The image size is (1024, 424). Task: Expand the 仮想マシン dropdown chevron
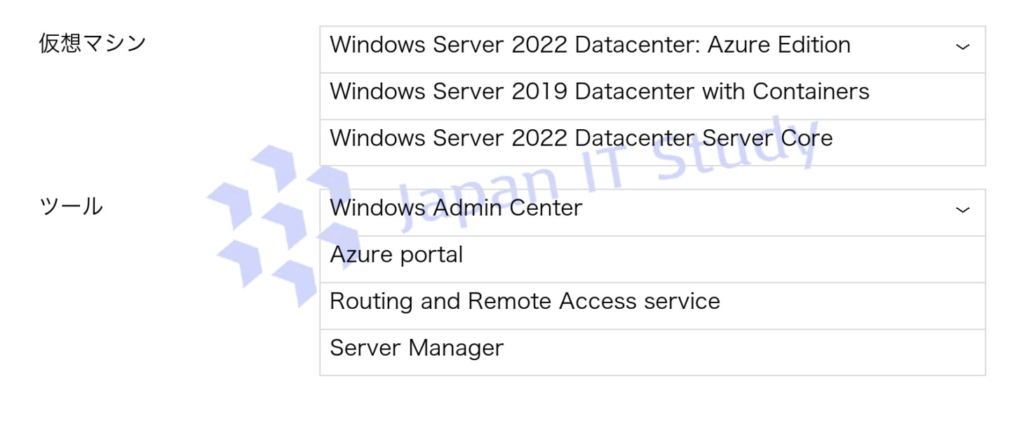[x=962, y=46]
